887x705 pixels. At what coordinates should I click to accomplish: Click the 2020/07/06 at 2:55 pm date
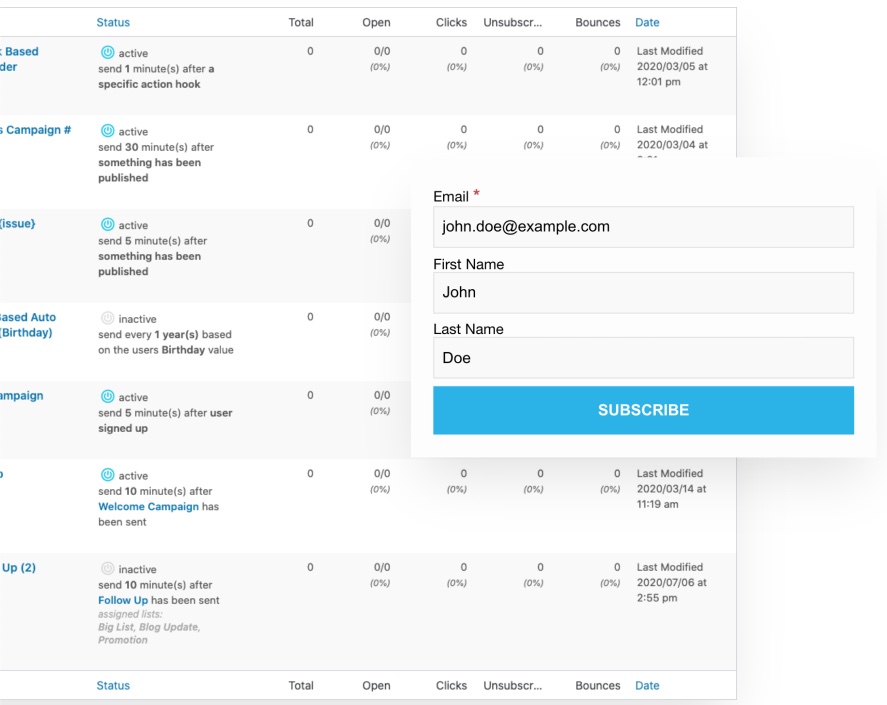(x=671, y=590)
